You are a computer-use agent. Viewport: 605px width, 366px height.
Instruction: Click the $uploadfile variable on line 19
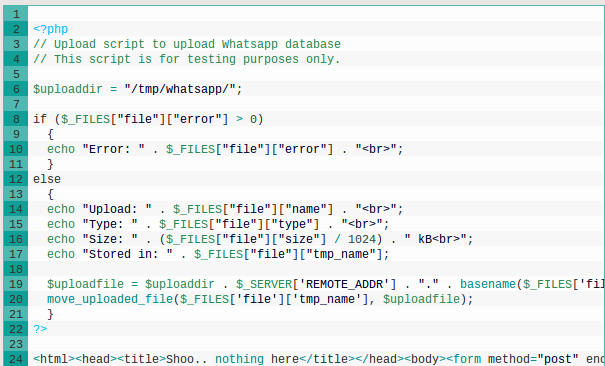(x=85, y=285)
